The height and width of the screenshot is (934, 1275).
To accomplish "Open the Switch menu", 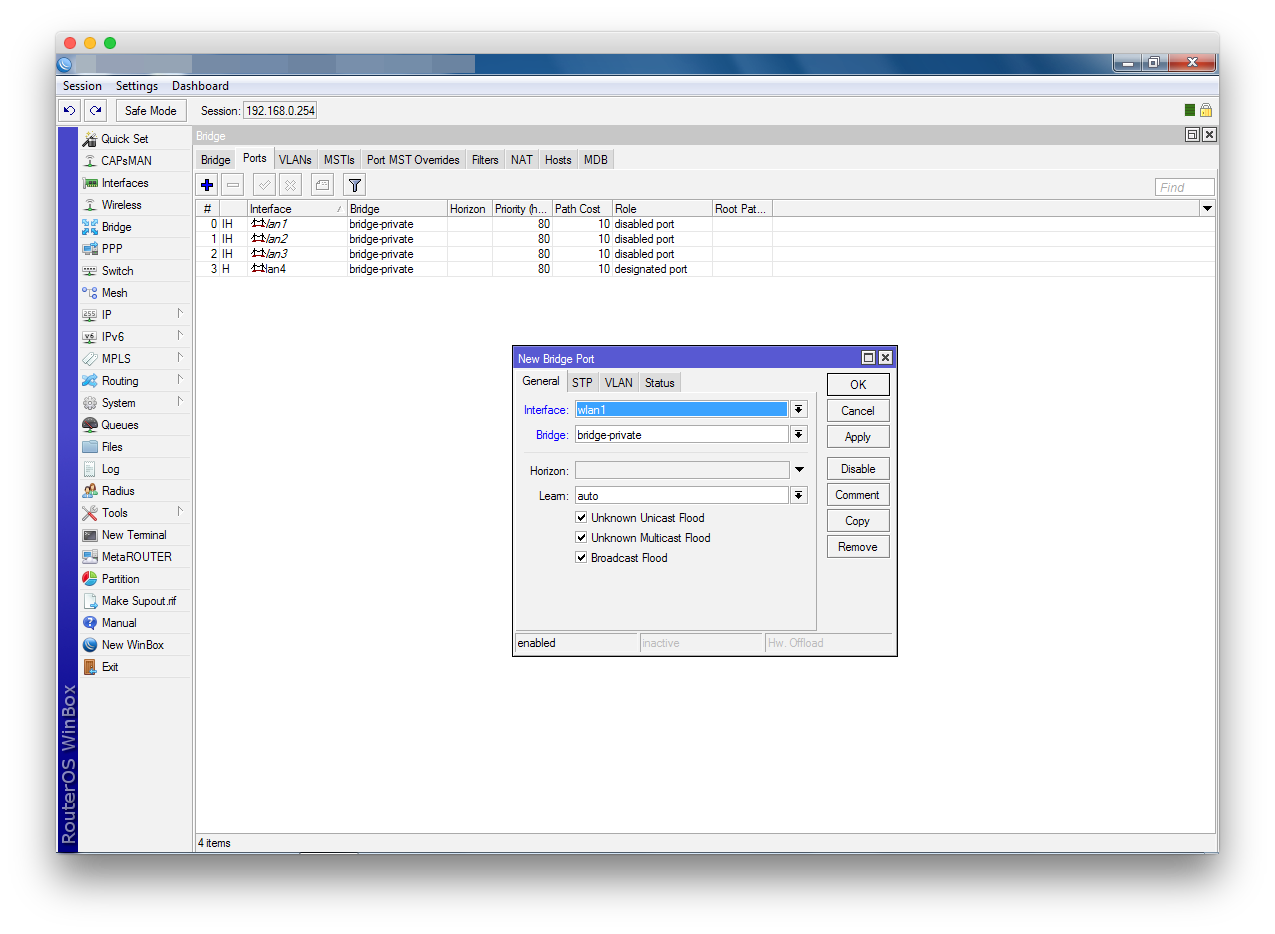I will tap(117, 271).
